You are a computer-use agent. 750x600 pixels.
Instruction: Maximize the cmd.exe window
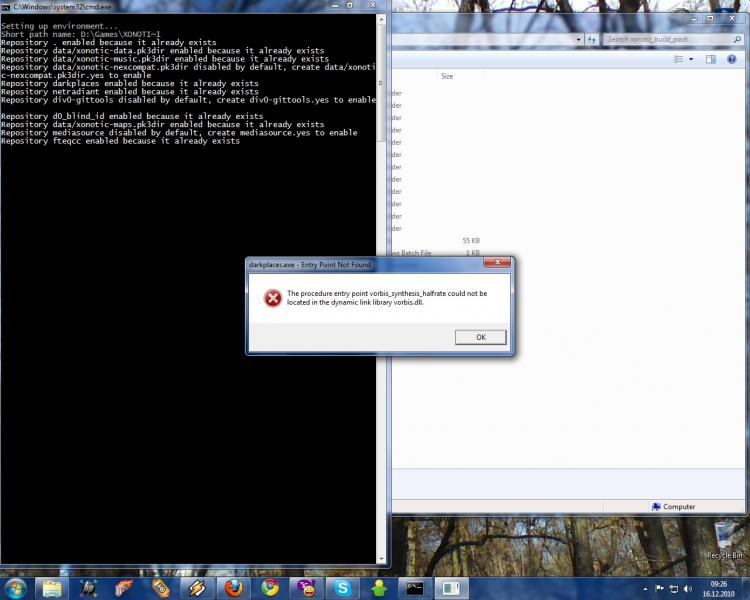click(x=350, y=5)
